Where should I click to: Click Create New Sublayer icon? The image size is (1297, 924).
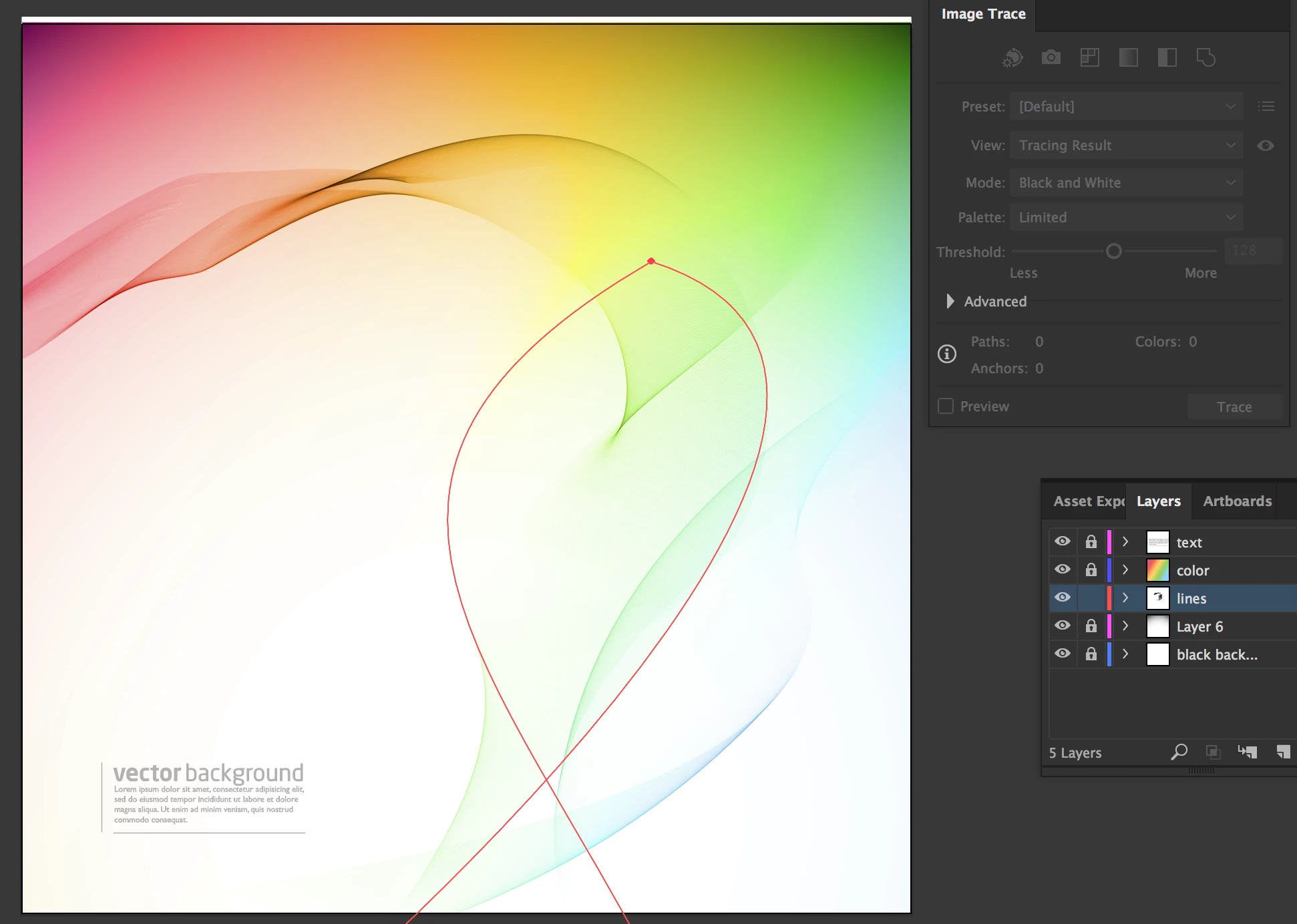tap(1247, 752)
